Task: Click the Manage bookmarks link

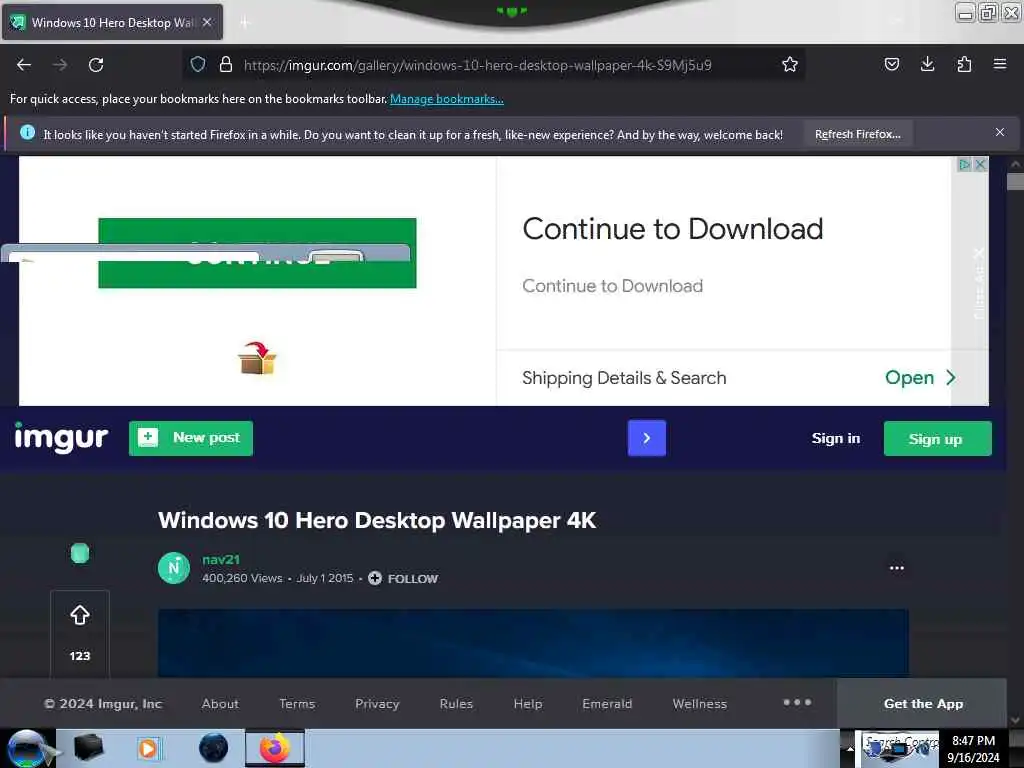Action: pos(447,99)
